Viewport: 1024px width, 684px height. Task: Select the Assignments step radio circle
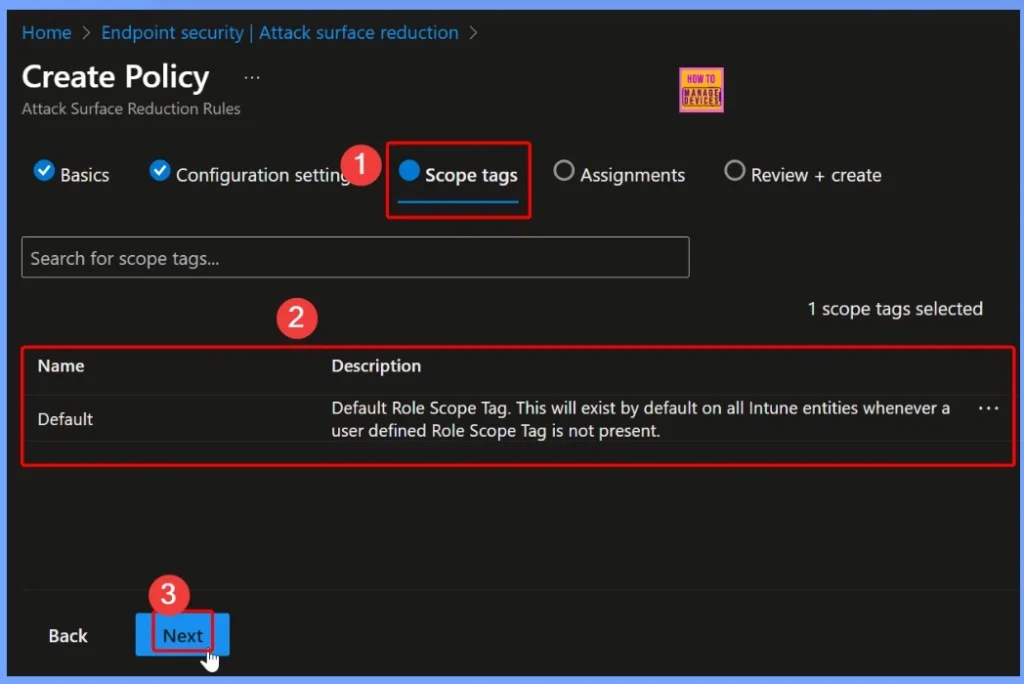coord(563,172)
